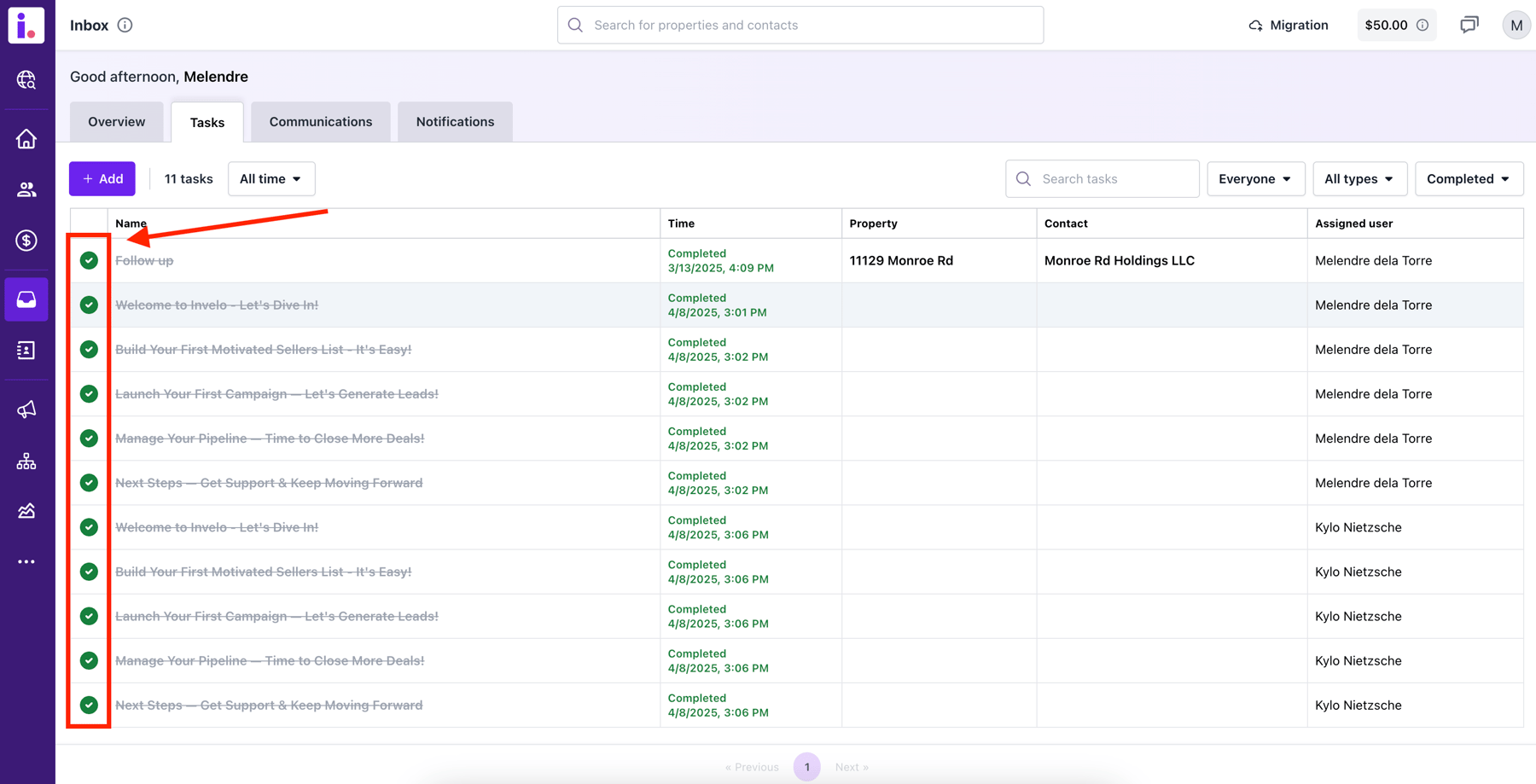The width and height of the screenshot is (1536, 784).
Task: Click the $50.00 balance amount
Action: click(1386, 25)
